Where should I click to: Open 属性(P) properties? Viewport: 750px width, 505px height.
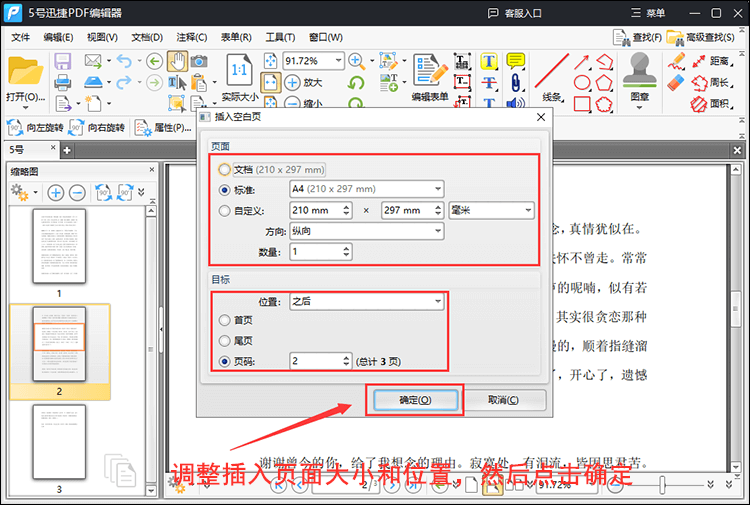point(164,128)
